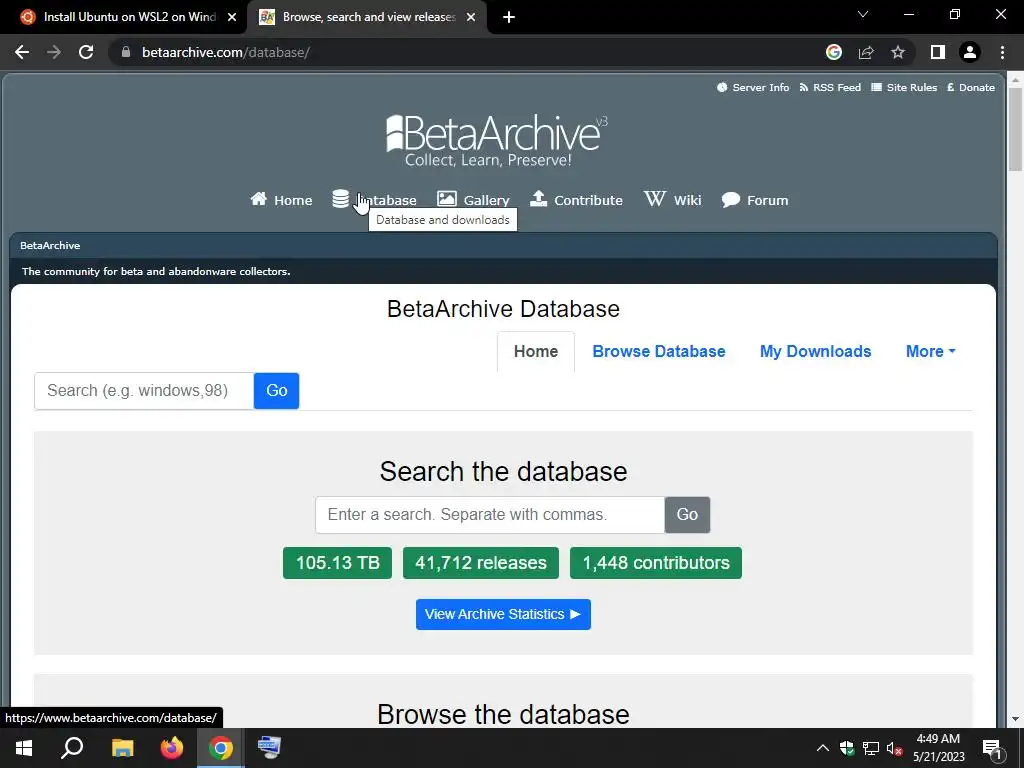Click the Enter a search field
The image size is (1024, 768).
(x=490, y=515)
